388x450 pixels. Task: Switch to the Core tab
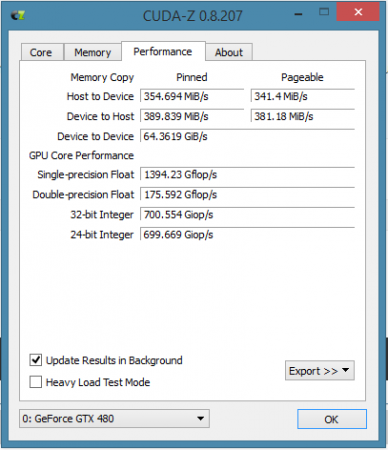(x=42, y=52)
